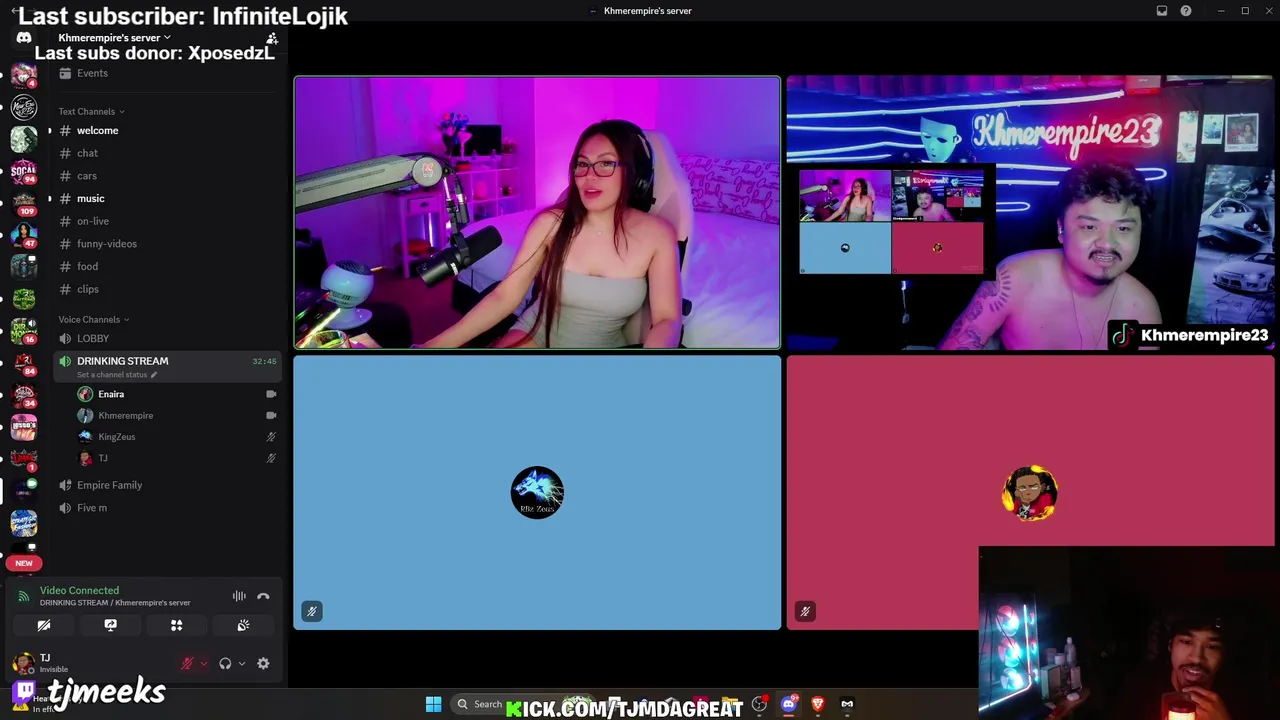Focus Enaira's video tile
Viewport: 1280px width, 720px height.
point(537,213)
